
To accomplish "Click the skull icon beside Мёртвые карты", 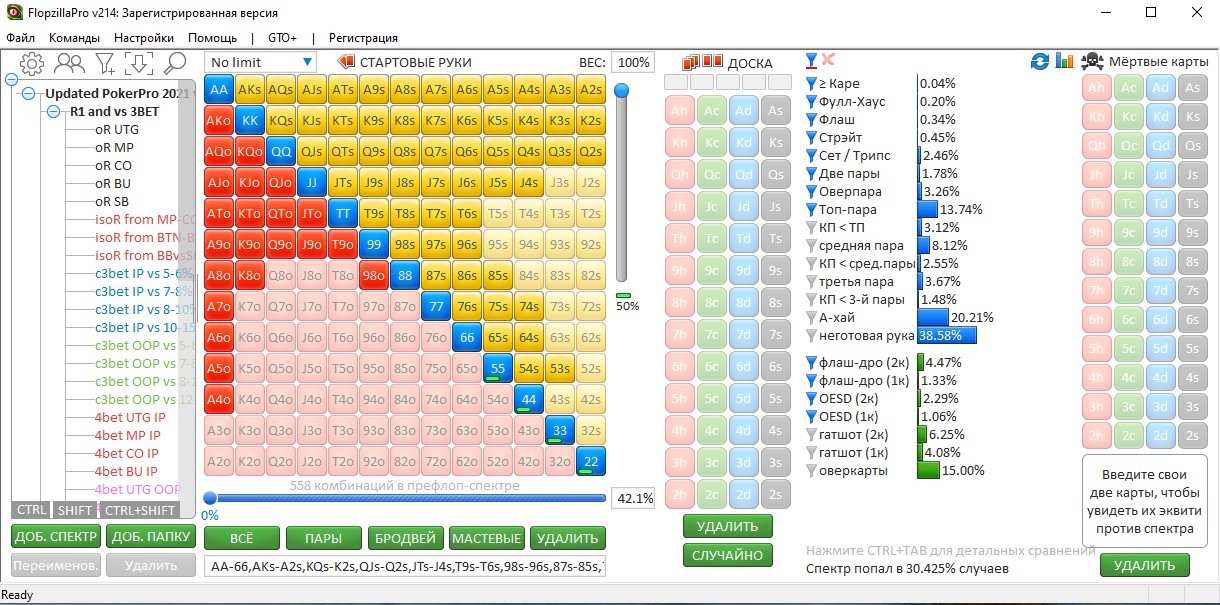I will point(1092,61).
